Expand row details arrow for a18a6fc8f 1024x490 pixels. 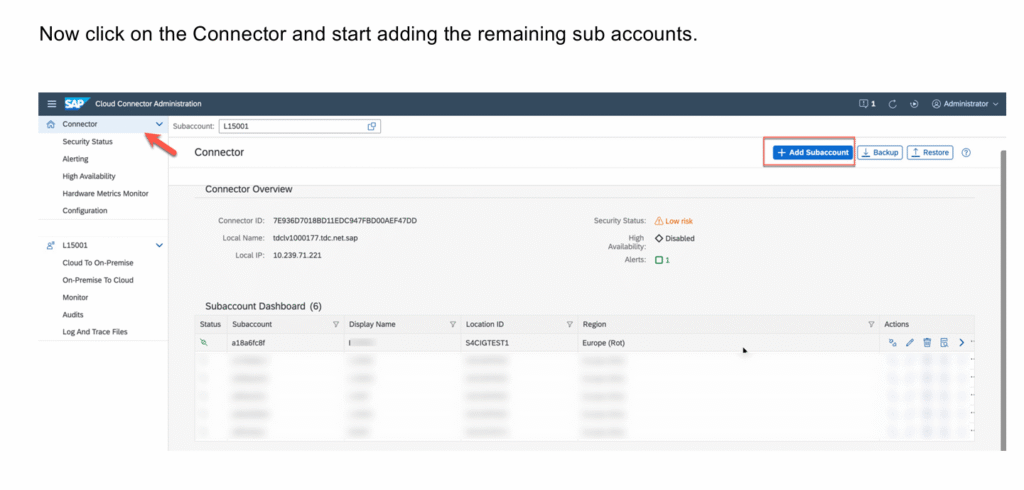pos(962,342)
